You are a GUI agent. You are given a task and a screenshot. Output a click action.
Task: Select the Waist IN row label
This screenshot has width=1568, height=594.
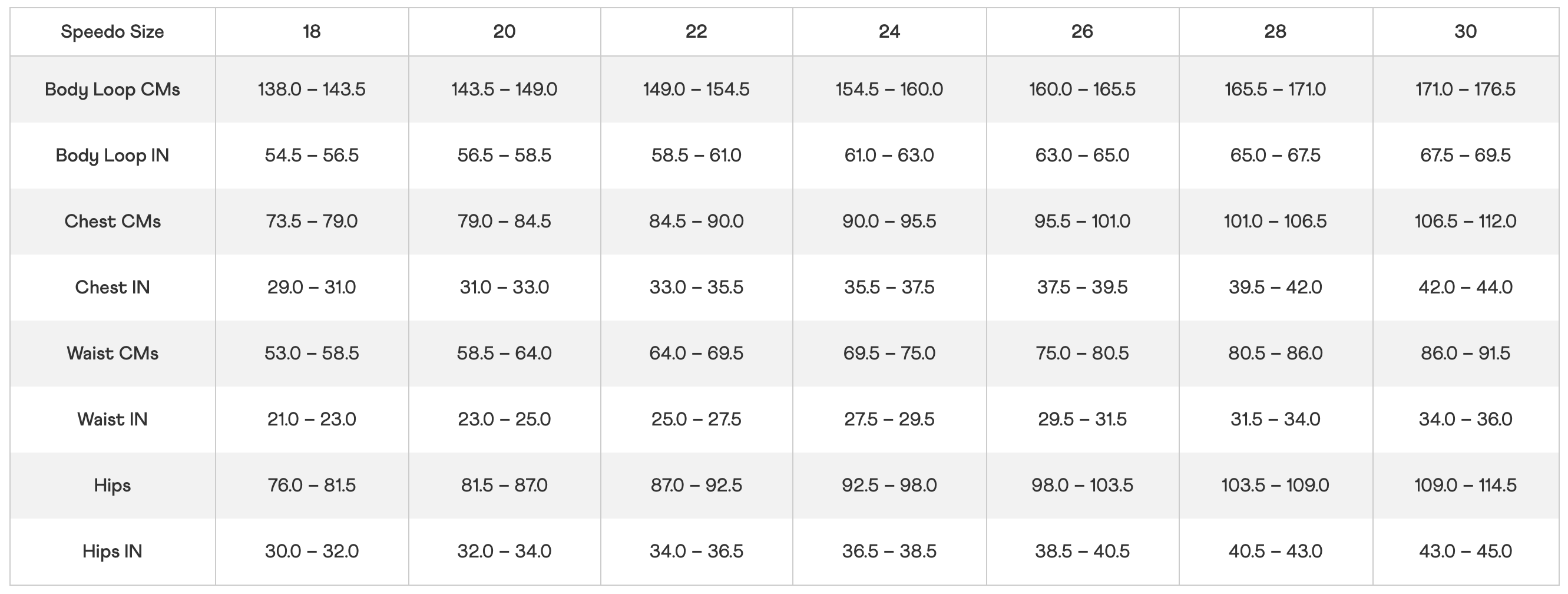[x=112, y=419]
